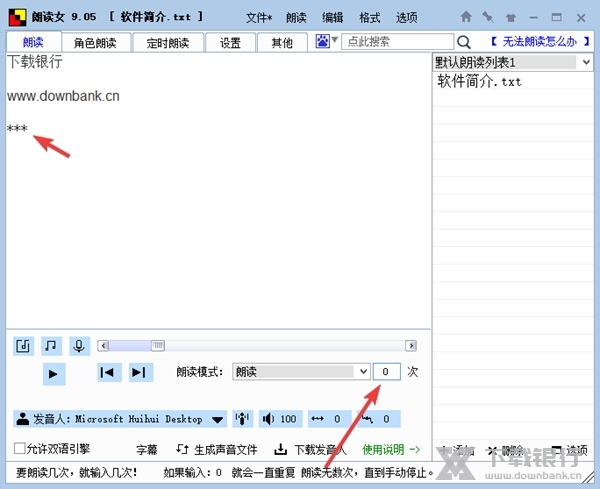Viewport: 600px width, 489px height.
Task: Click the microphone record icon
Action: pos(79,346)
